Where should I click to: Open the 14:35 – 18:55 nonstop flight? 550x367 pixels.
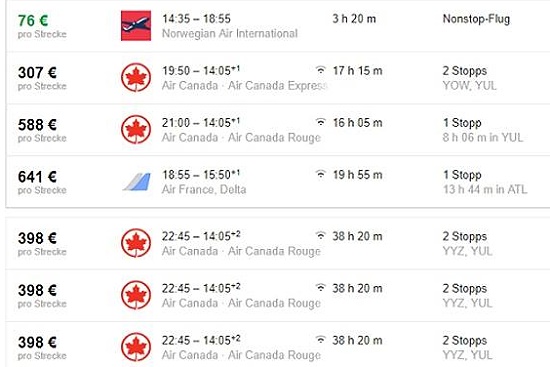(x=278, y=26)
